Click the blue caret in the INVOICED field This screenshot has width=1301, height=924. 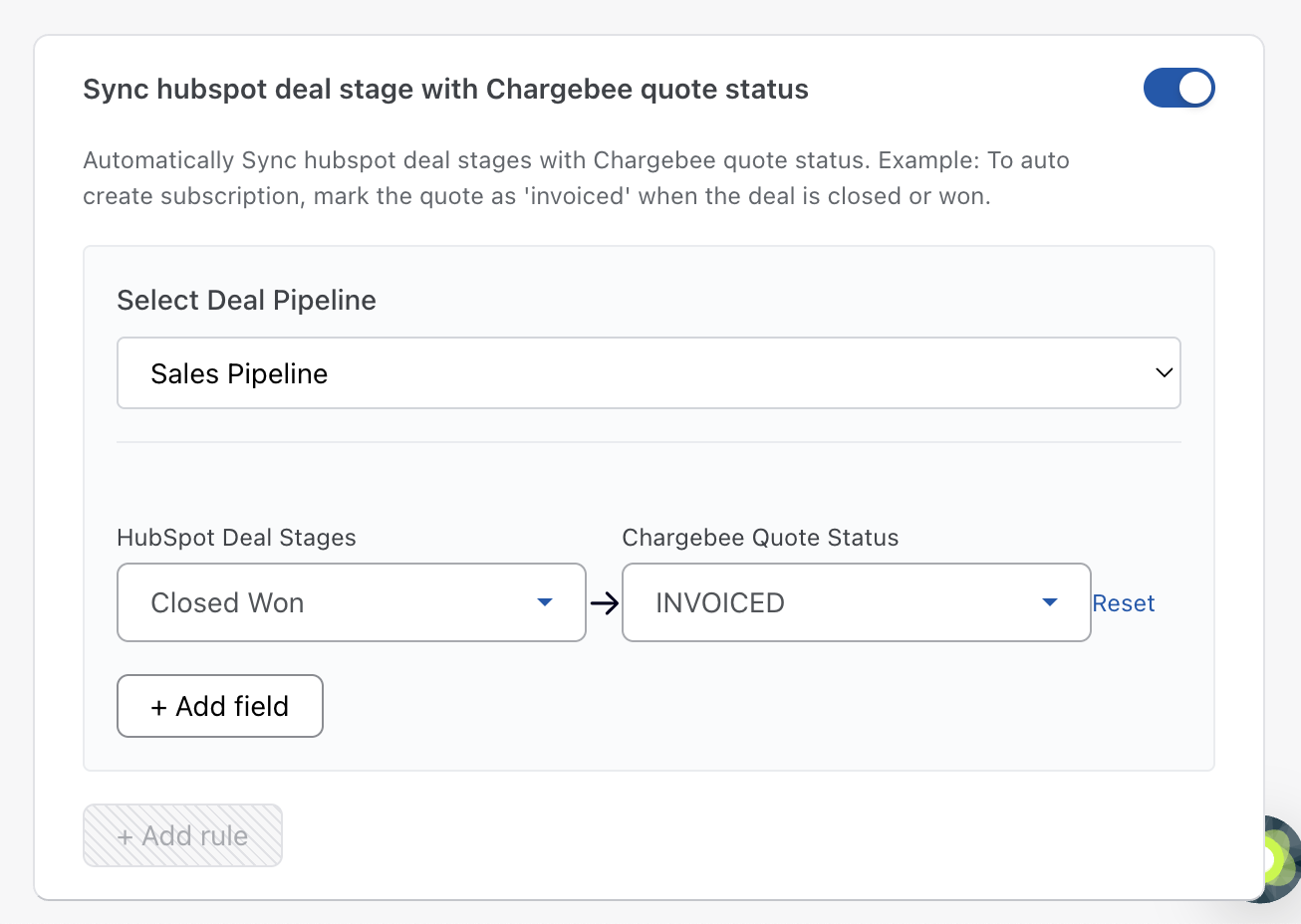point(1049,602)
